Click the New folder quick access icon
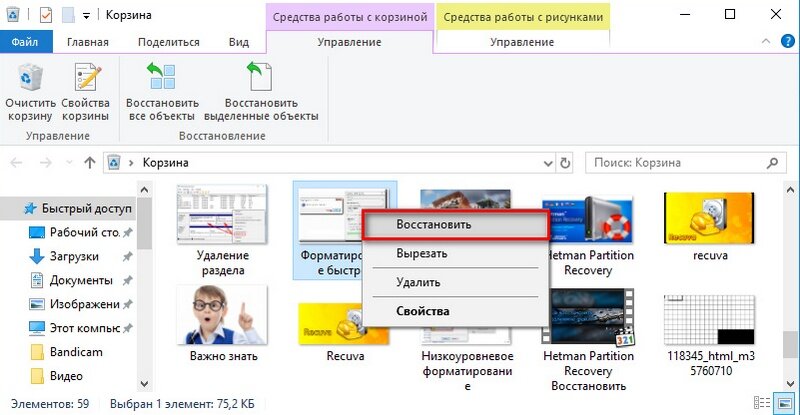800x415 pixels. click(x=68, y=15)
